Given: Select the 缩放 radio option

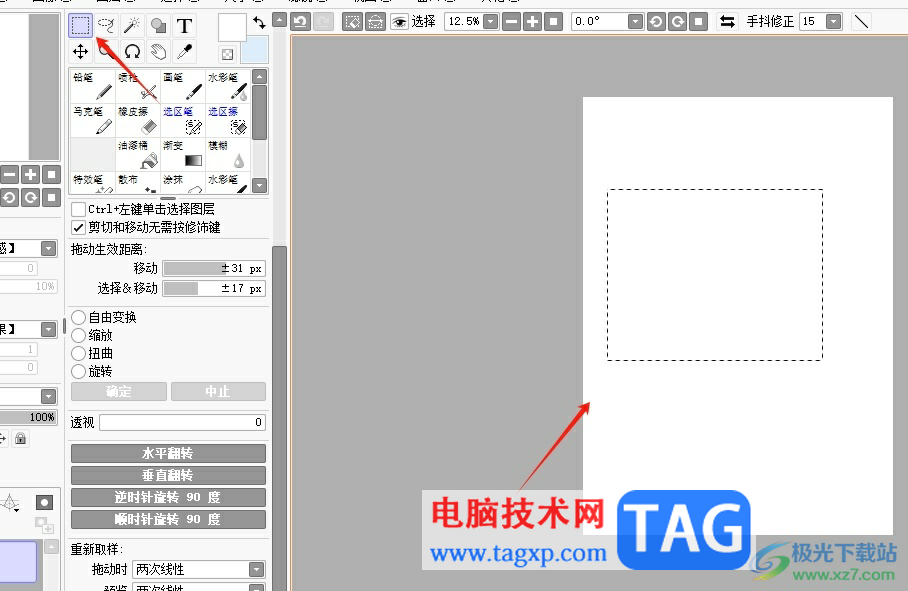Looking at the screenshot, I should 79,335.
